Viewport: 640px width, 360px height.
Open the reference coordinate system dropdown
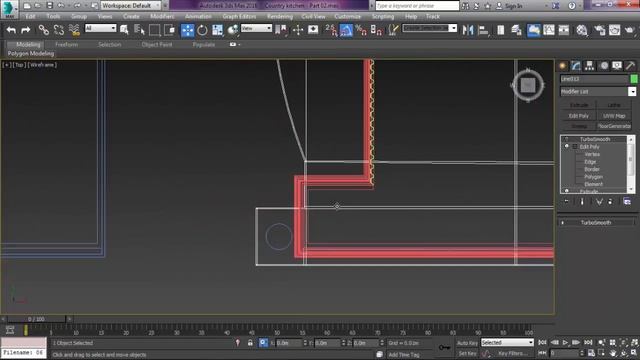pos(256,28)
